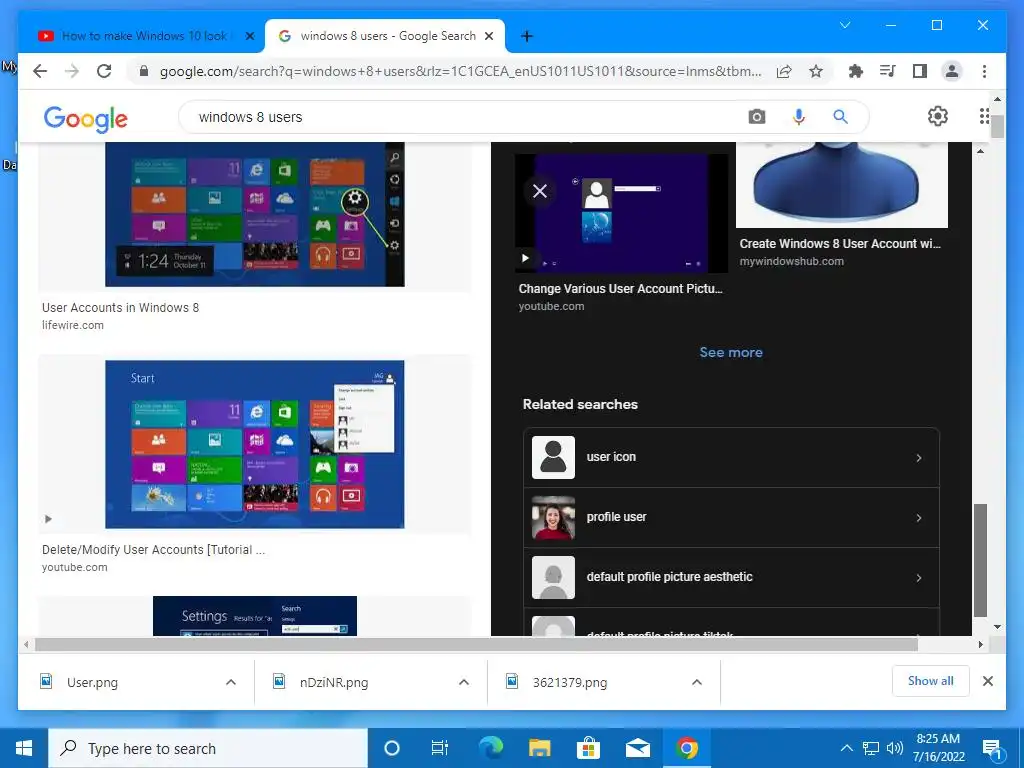The width and height of the screenshot is (1024, 768).
Task: Open the User.png downloaded file
Action: pos(93,682)
